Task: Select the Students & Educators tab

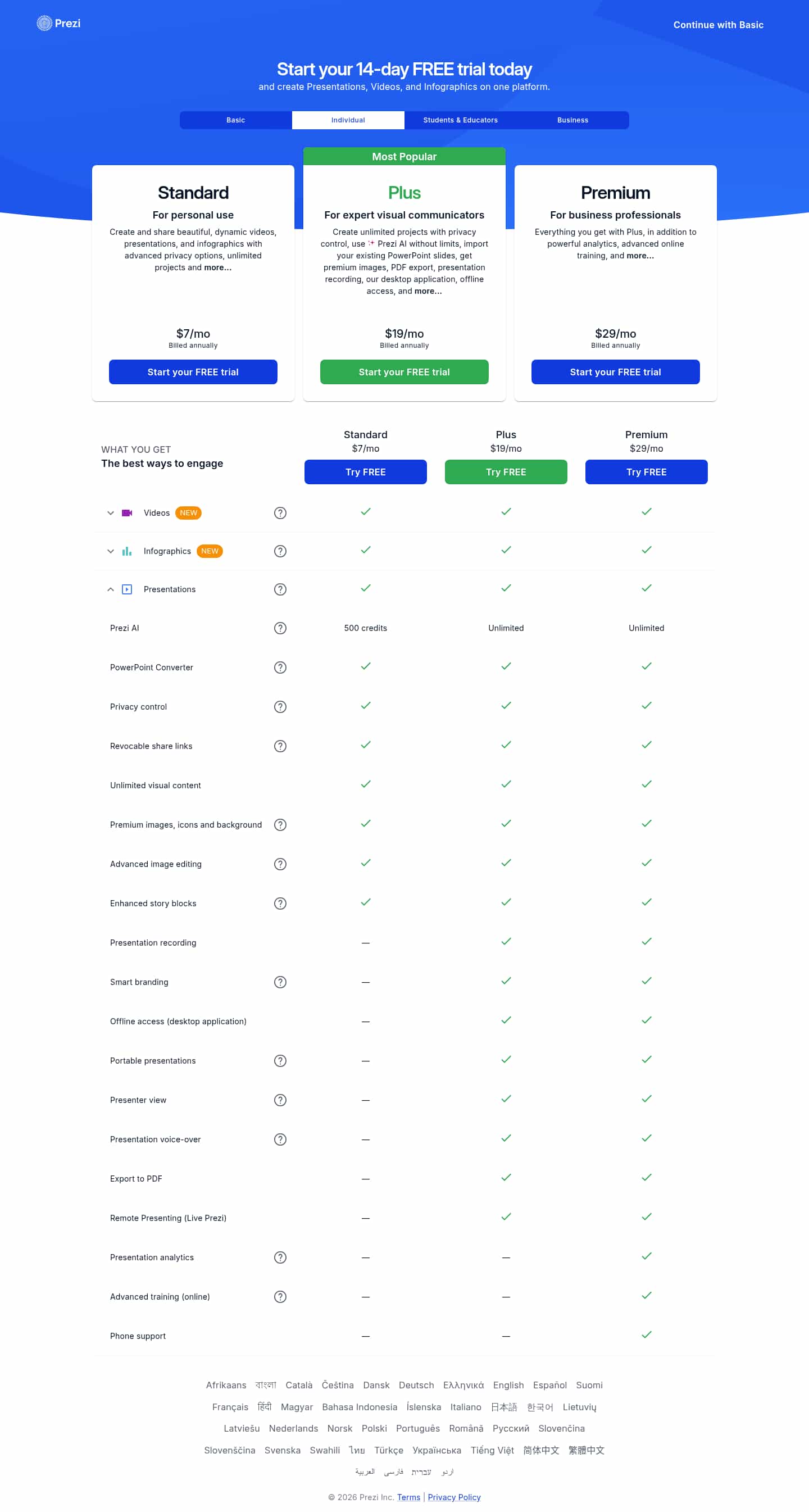Action: [x=460, y=120]
